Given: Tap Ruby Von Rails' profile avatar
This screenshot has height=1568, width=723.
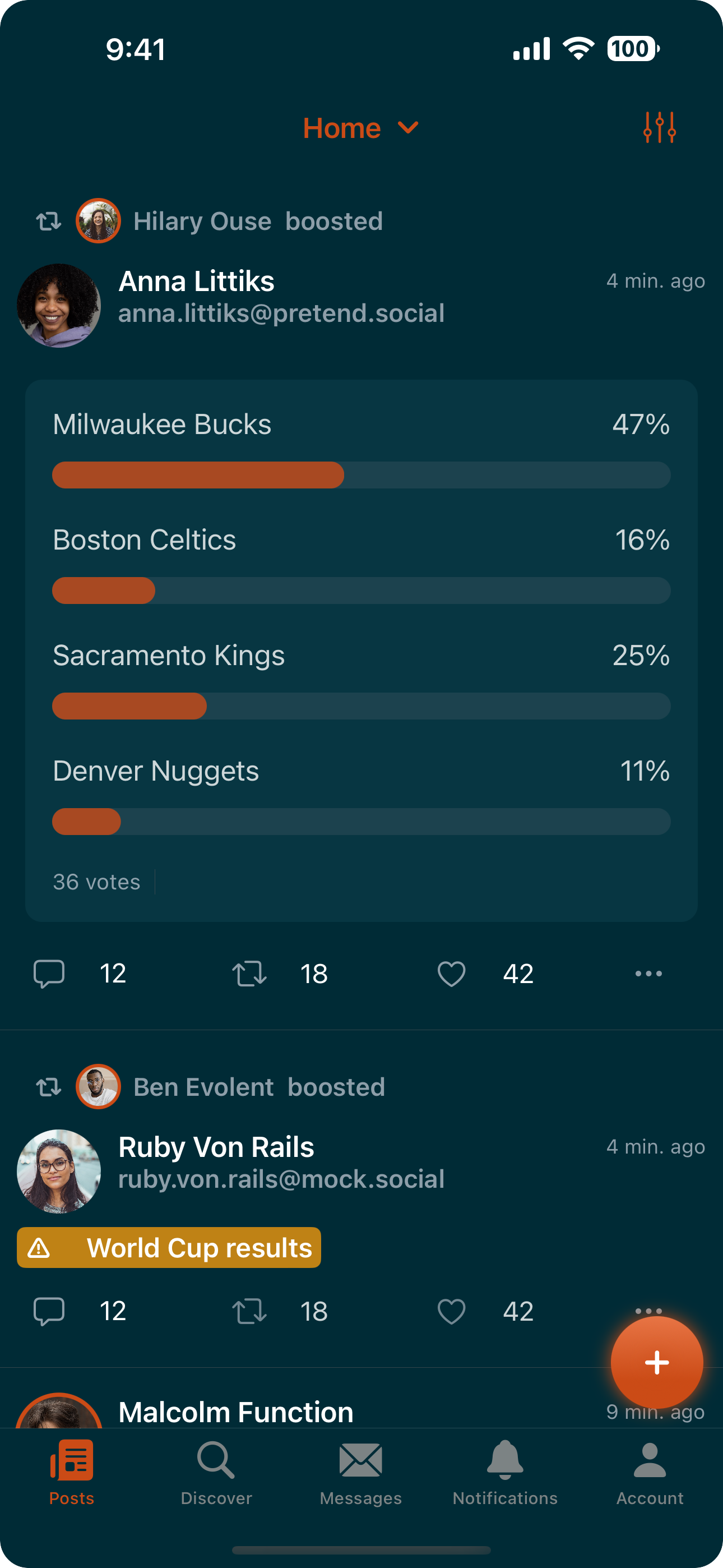Looking at the screenshot, I should pos(59,1171).
